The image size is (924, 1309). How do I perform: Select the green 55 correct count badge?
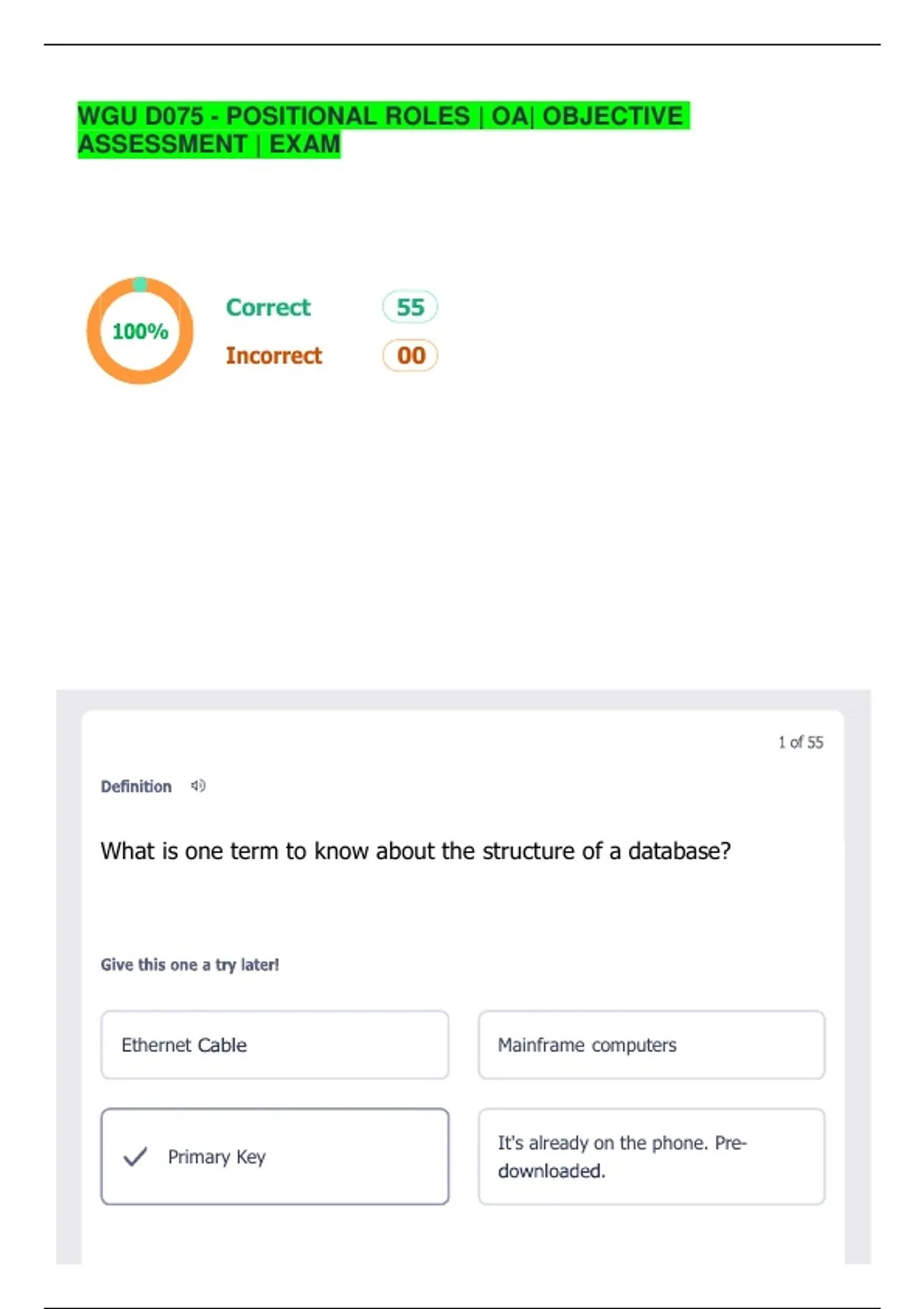(410, 307)
